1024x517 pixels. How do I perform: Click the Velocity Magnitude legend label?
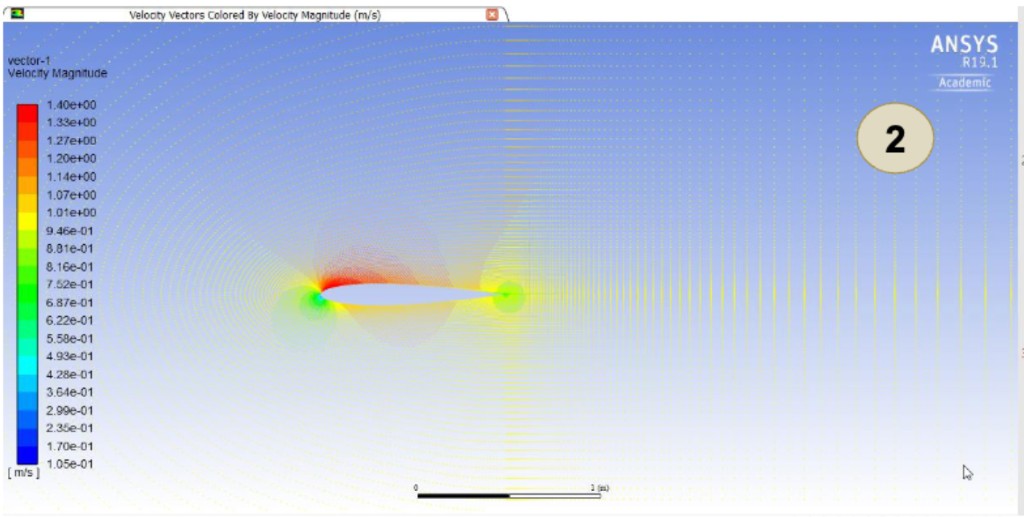pos(57,74)
